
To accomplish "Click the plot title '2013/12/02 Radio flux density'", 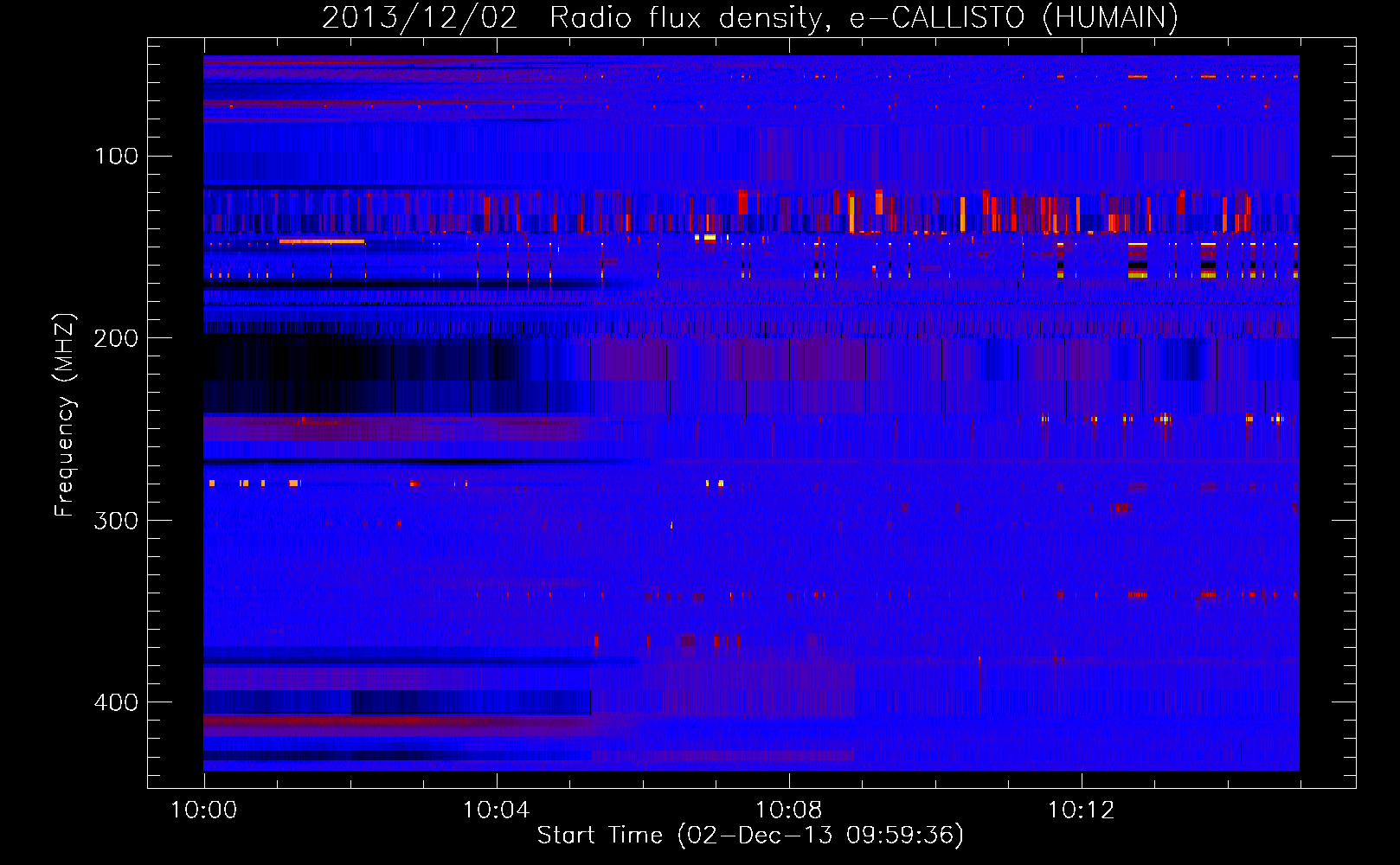I will pos(750,17).
